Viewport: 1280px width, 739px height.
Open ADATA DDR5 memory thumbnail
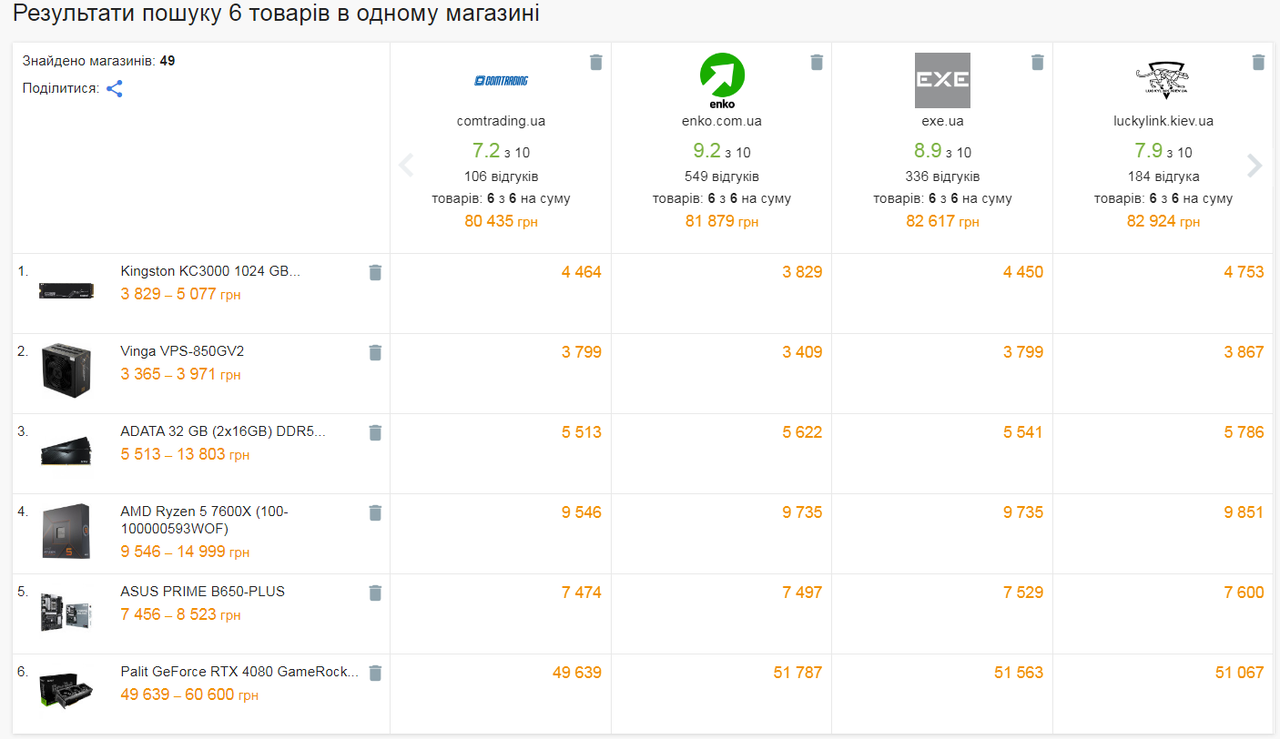[x=67, y=451]
